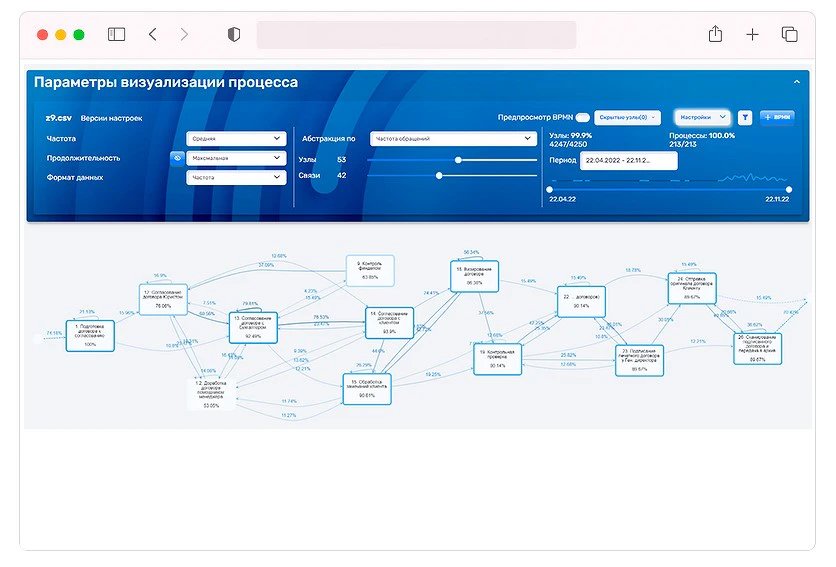Collapse the parameters panel with chevron
836x567 pixels.
click(797, 82)
